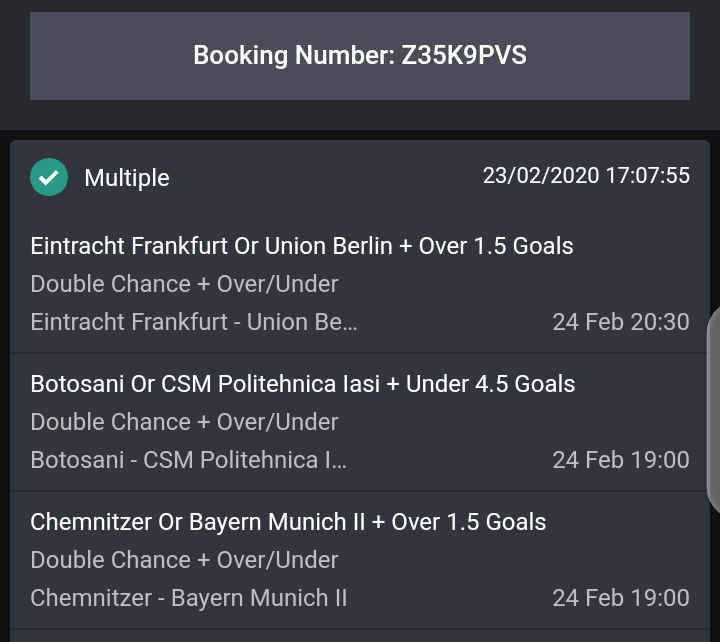Viewport: 720px width, 642px height.
Task: Click Chemnitzer match 24 Feb 19:00 time
Action: 621,598
